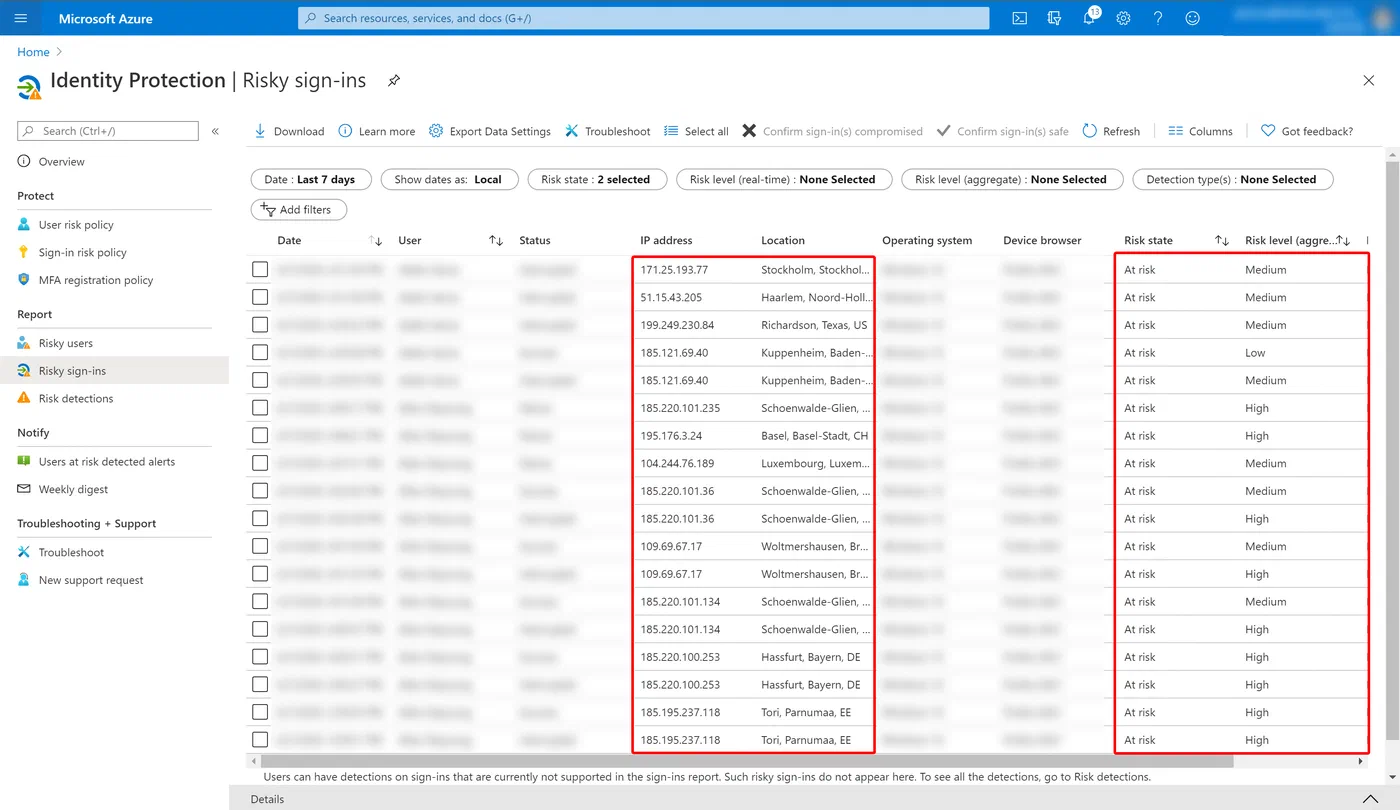Image resolution: width=1400 pixels, height=810 pixels.
Task: Open Export Data Settings
Action: coord(490,131)
